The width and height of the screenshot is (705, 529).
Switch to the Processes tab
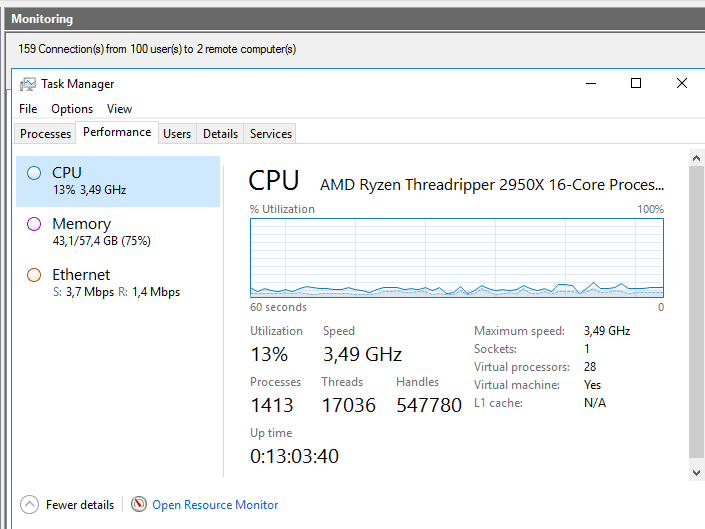46,134
